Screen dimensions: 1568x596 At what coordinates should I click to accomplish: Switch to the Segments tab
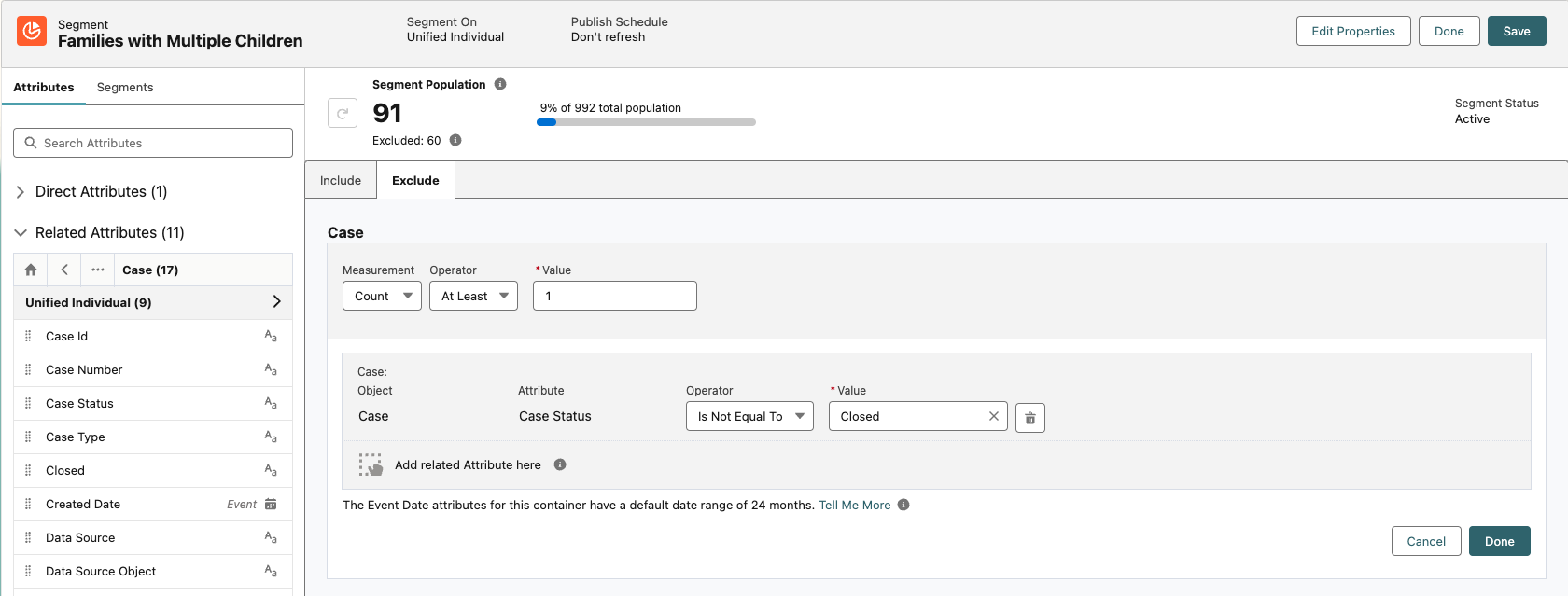point(125,87)
